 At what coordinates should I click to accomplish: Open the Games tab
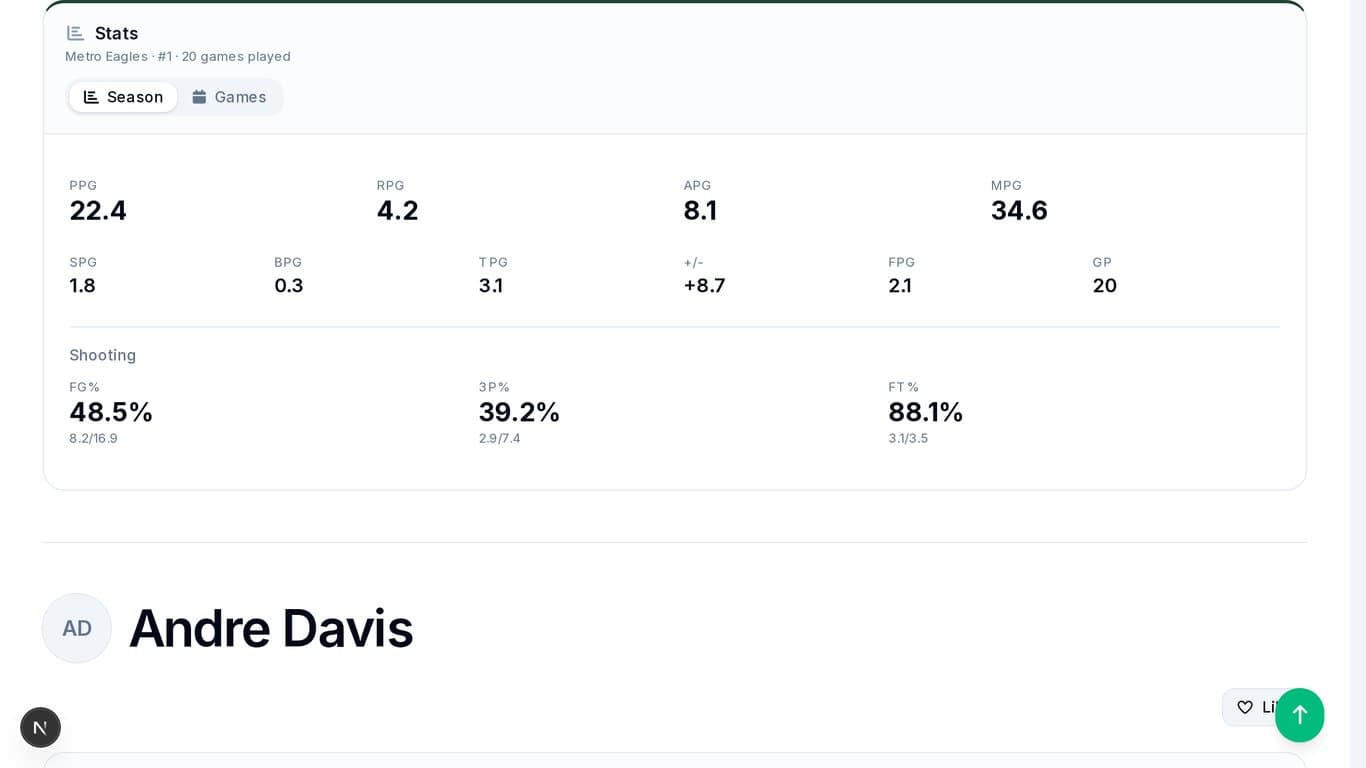tap(229, 97)
